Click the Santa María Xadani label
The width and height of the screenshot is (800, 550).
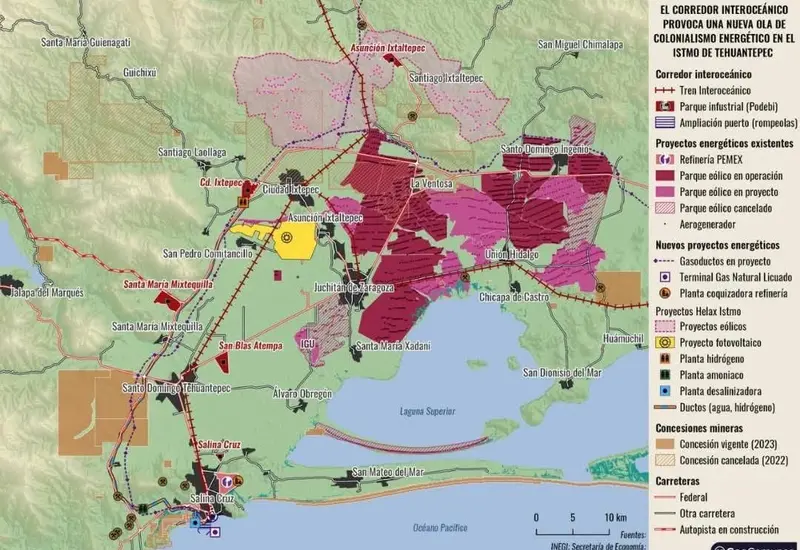point(393,346)
